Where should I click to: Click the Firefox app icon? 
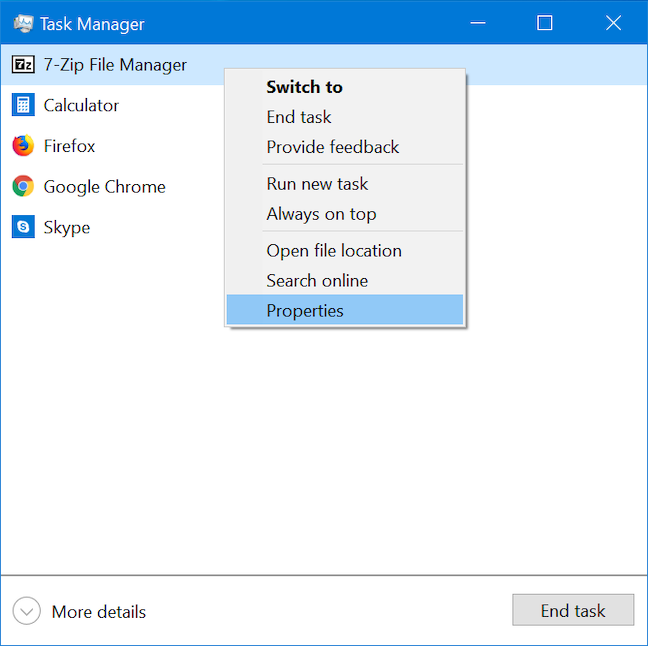23,145
